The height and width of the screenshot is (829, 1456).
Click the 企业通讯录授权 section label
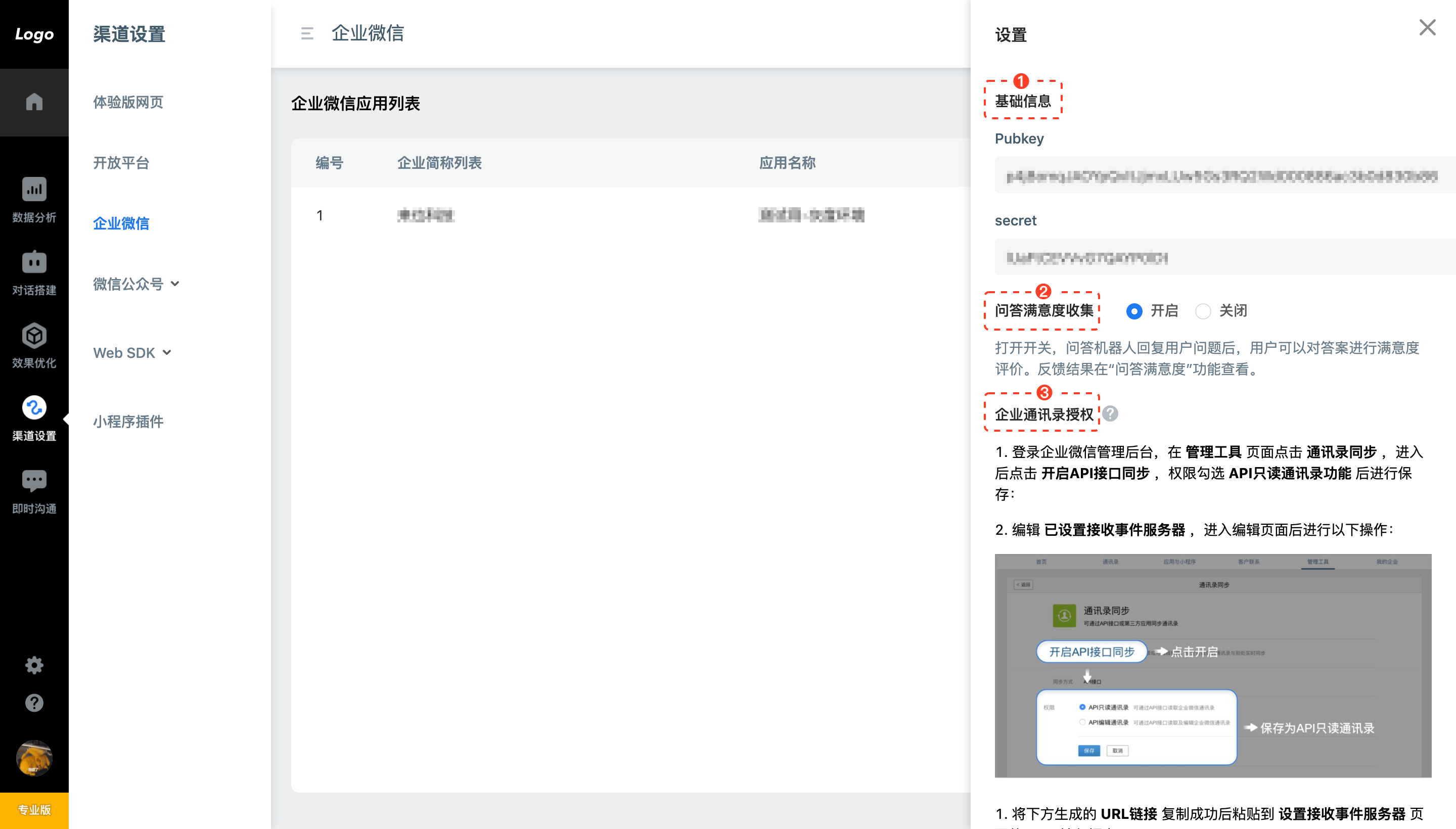pos(1044,414)
